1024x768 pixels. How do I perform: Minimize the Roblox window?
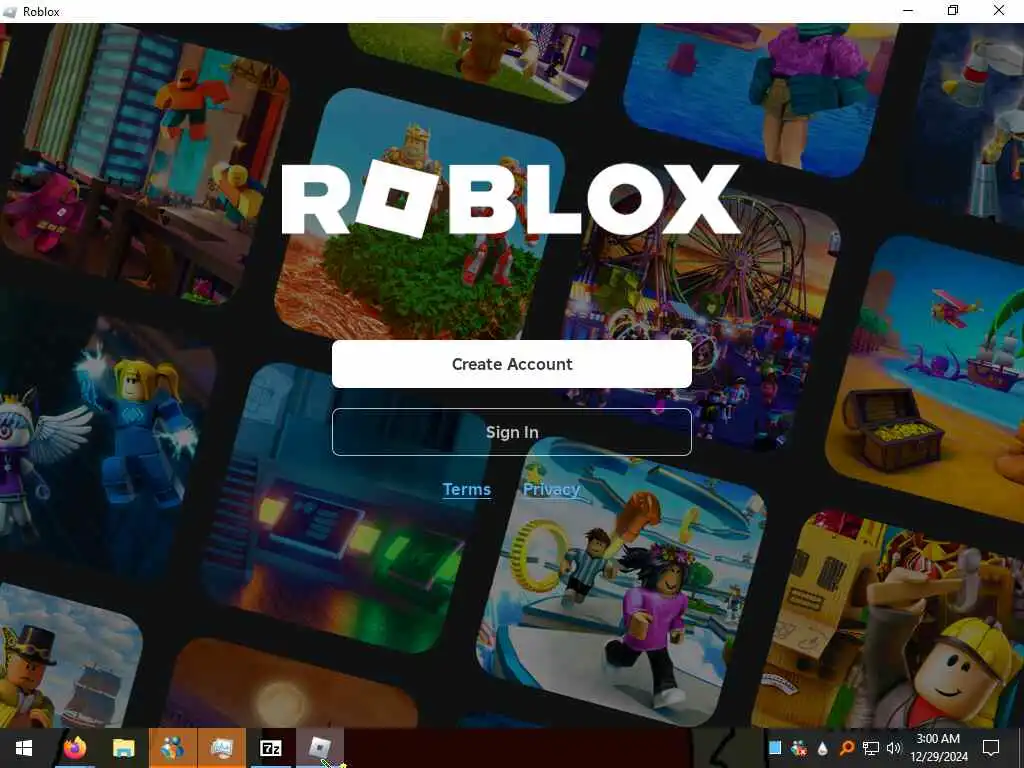(908, 11)
